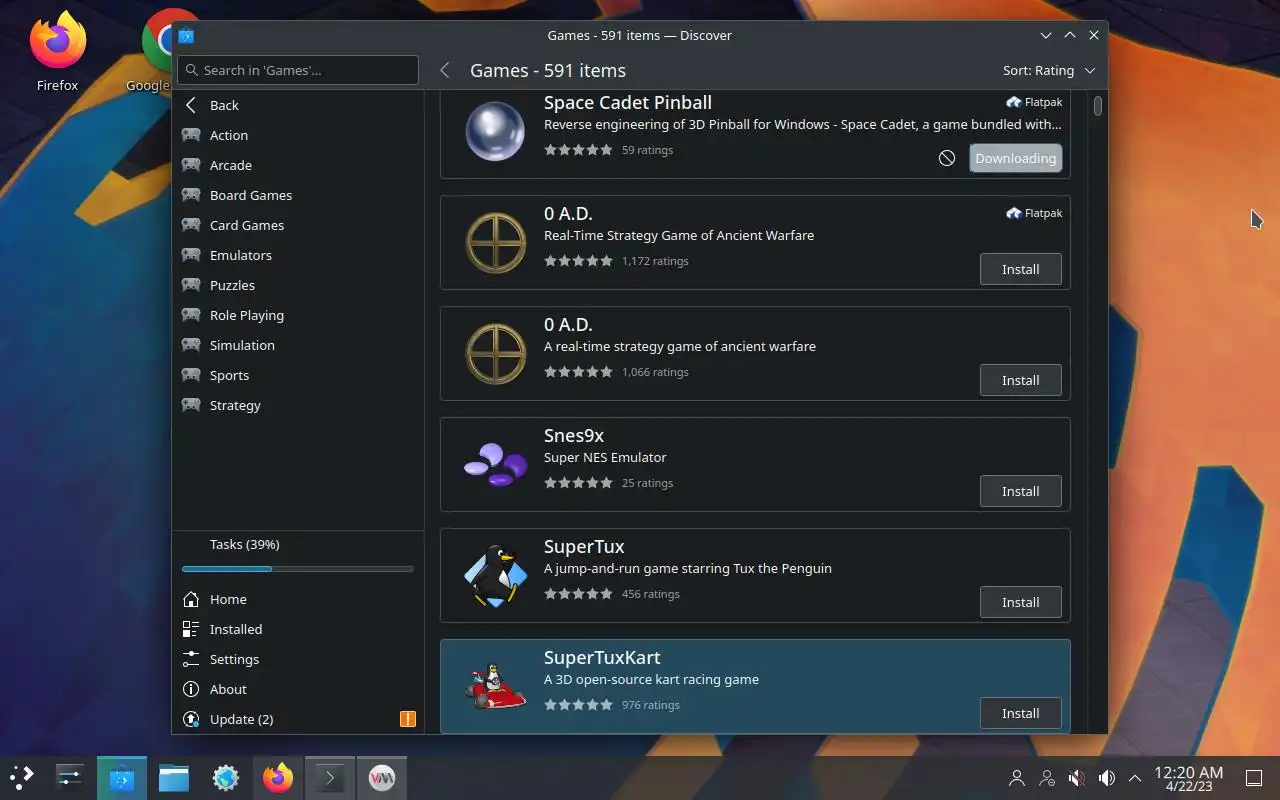
Task: Click the user icon in the system tray
Action: coord(1017,778)
